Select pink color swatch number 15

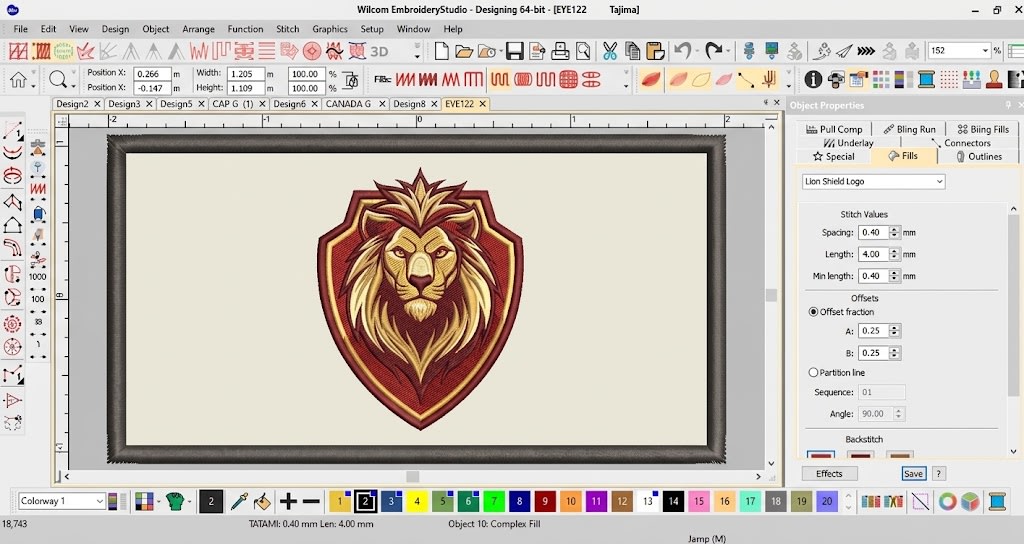click(x=699, y=502)
